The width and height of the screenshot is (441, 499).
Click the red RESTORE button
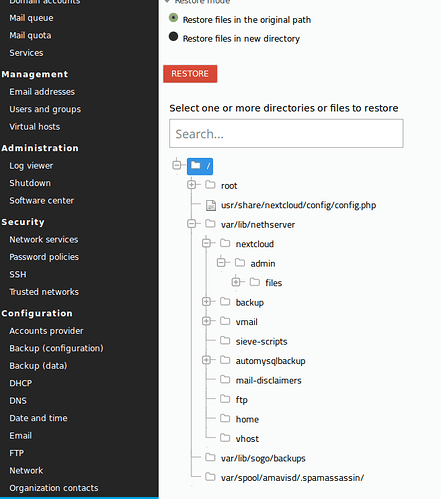point(190,74)
